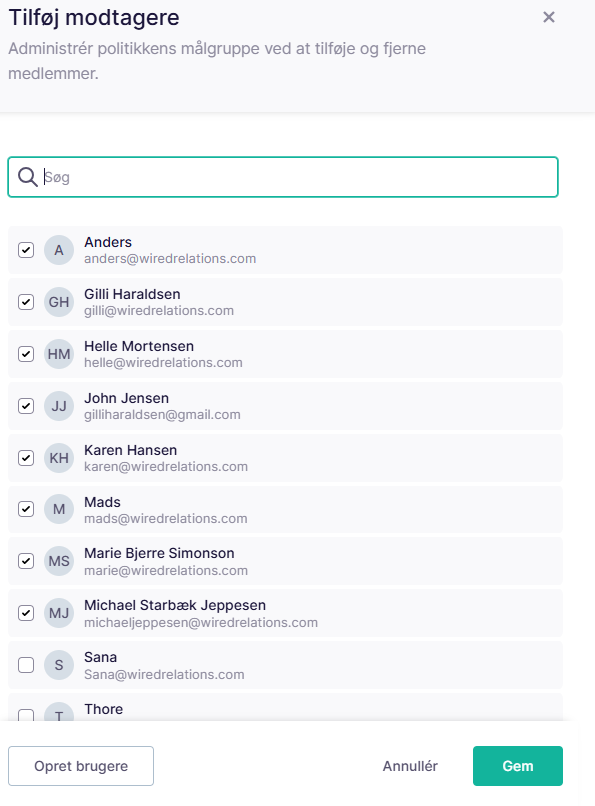Click the MS avatar for Marie Bjerre Simonson

59,561
